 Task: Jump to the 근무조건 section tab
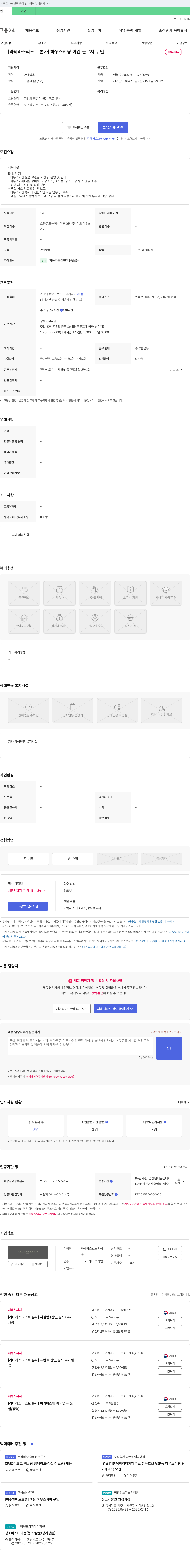click(x=41, y=43)
